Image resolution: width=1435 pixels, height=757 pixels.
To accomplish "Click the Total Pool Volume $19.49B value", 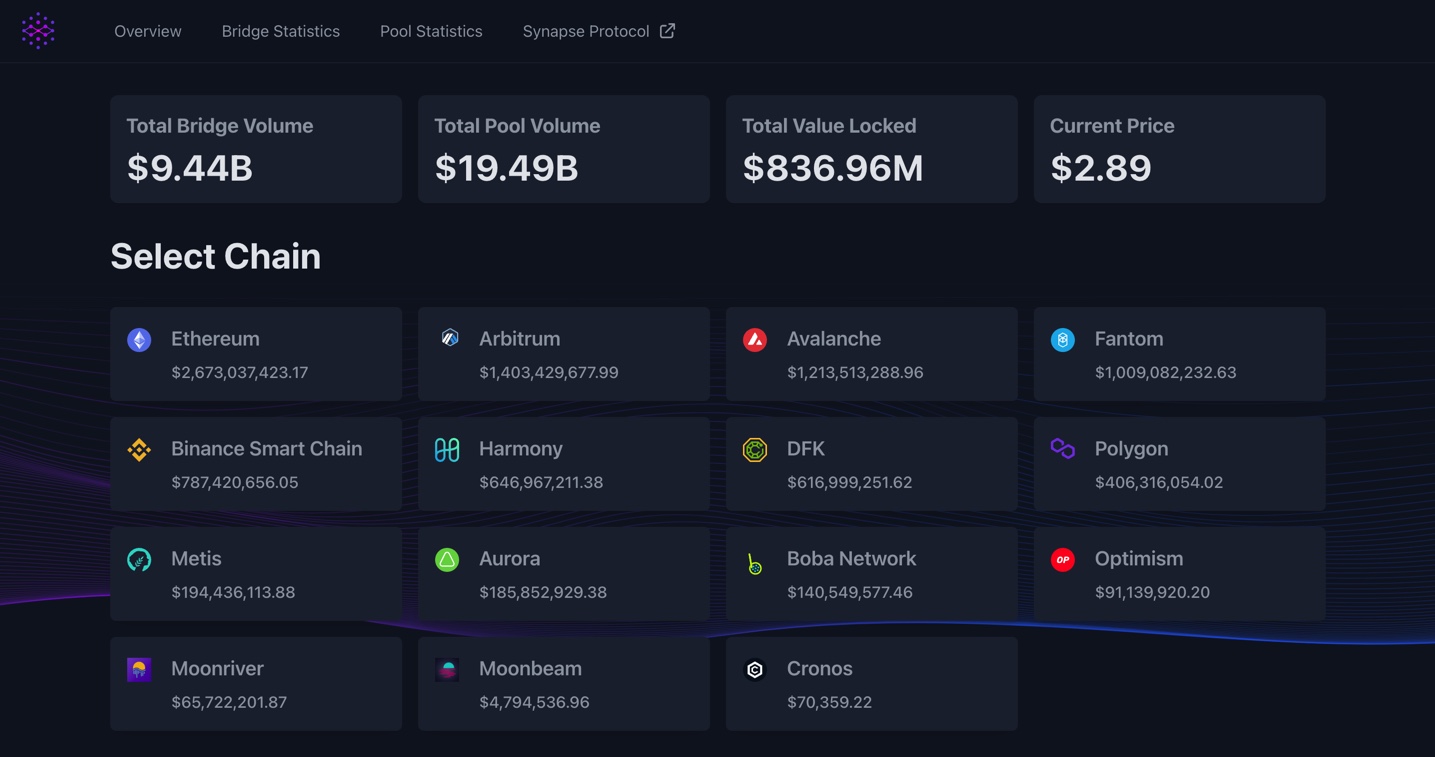I will (507, 168).
